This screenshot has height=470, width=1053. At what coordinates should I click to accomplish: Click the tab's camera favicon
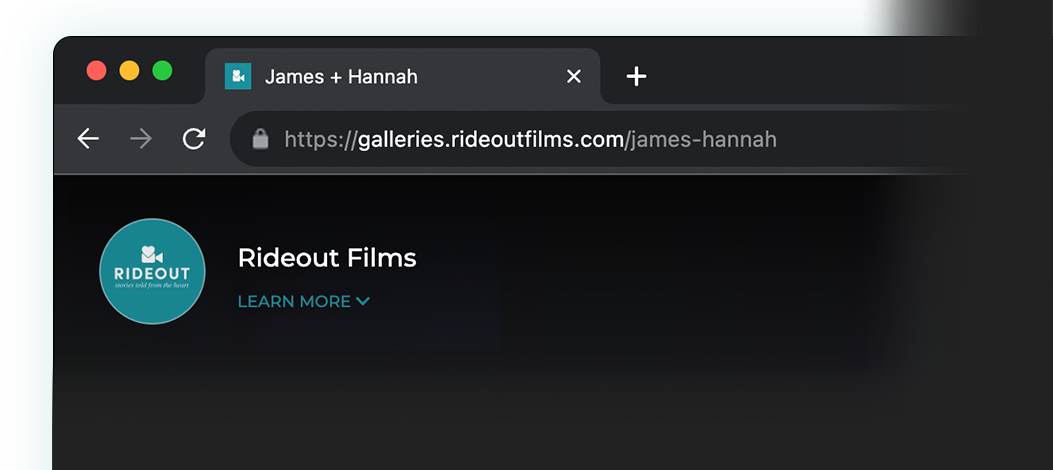pos(238,77)
